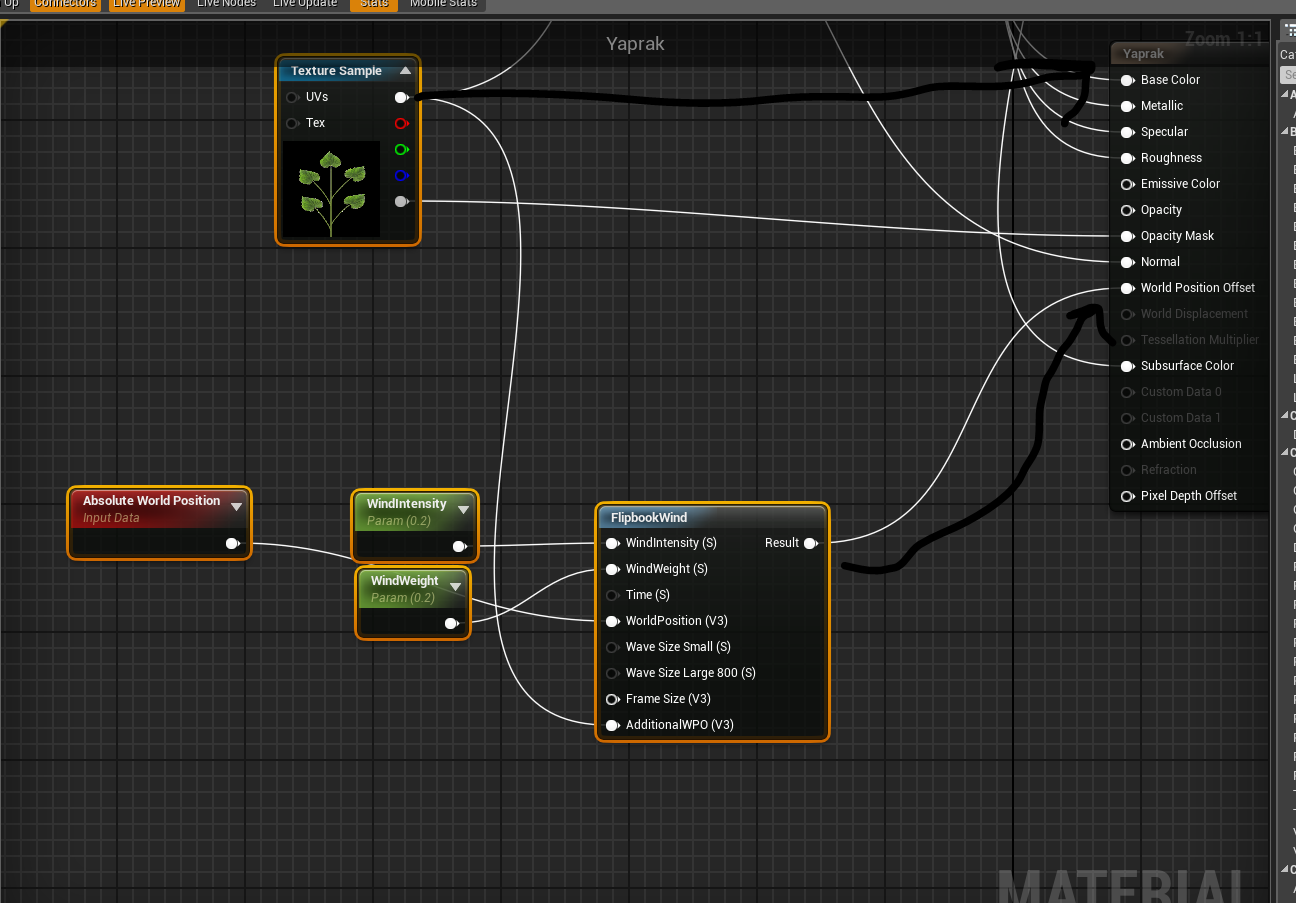
Task: Select the Texture Sample node title
Action: tap(336, 71)
